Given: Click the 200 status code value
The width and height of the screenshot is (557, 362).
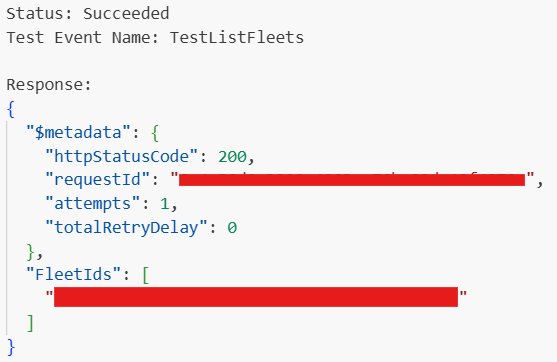Looking at the screenshot, I should pyautogui.click(x=232, y=157).
